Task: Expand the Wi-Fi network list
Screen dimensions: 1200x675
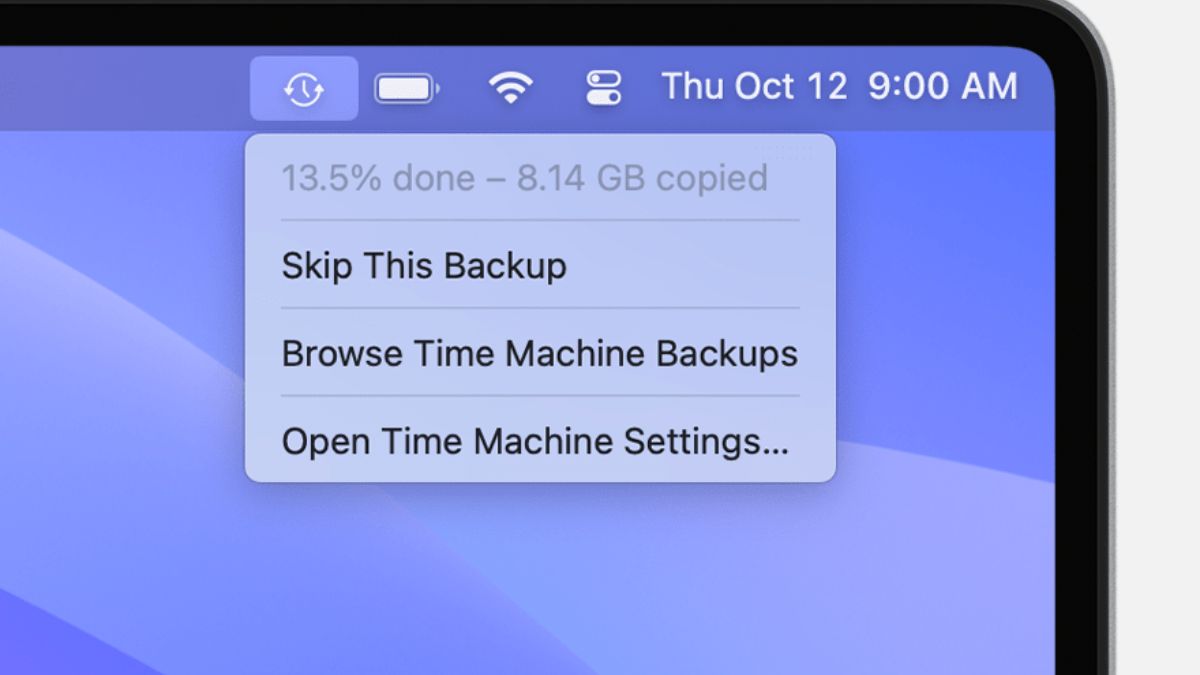Action: pyautogui.click(x=510, y=89)
